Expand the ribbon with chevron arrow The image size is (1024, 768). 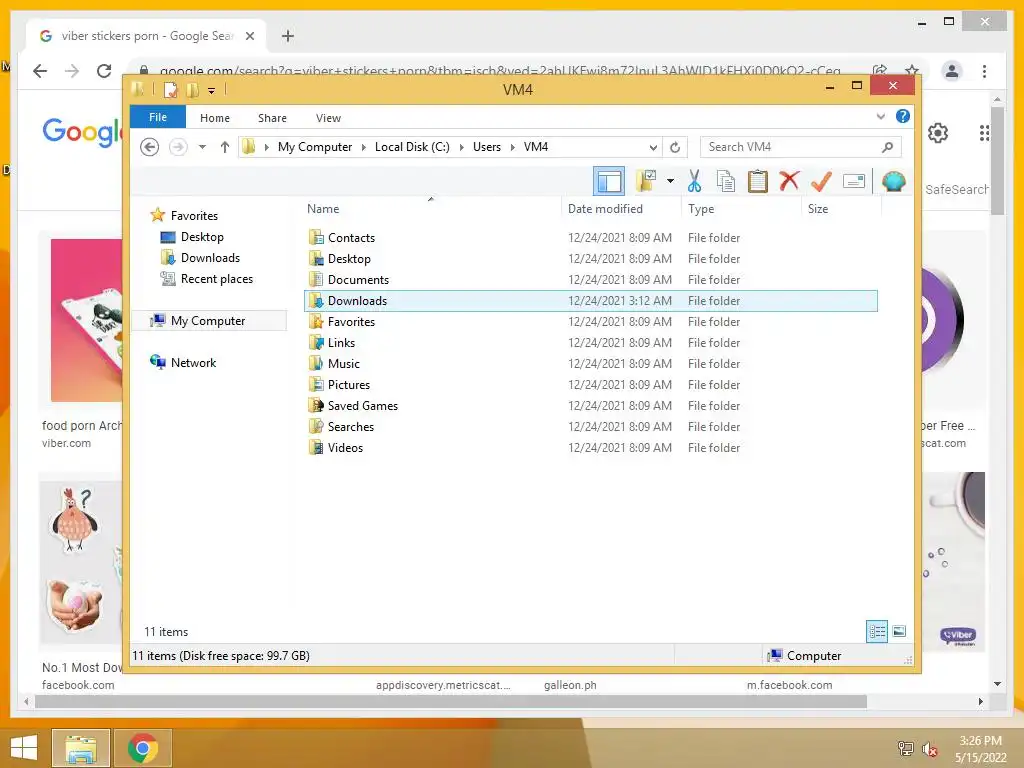pyautogui.click(x=880, y=117)
